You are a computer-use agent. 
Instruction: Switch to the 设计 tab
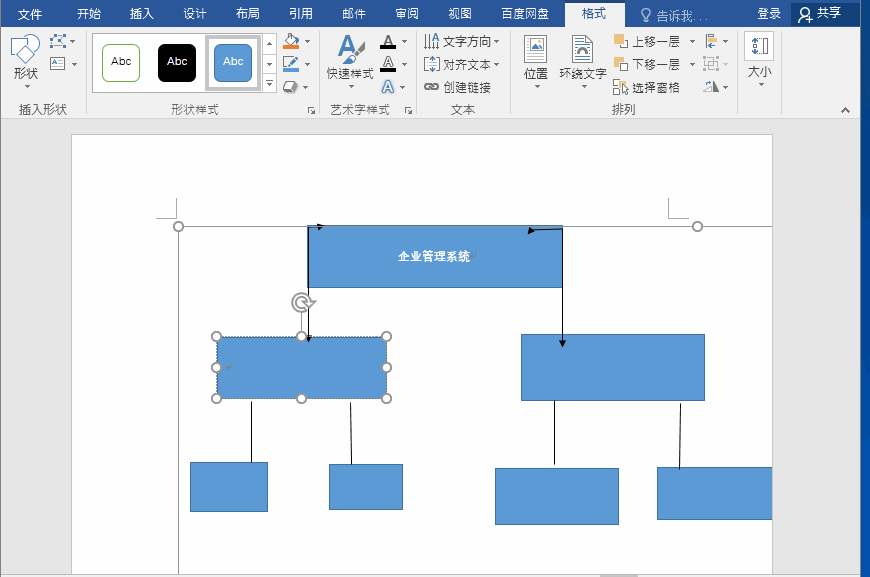pyautogui.click(x=195, y=14)
